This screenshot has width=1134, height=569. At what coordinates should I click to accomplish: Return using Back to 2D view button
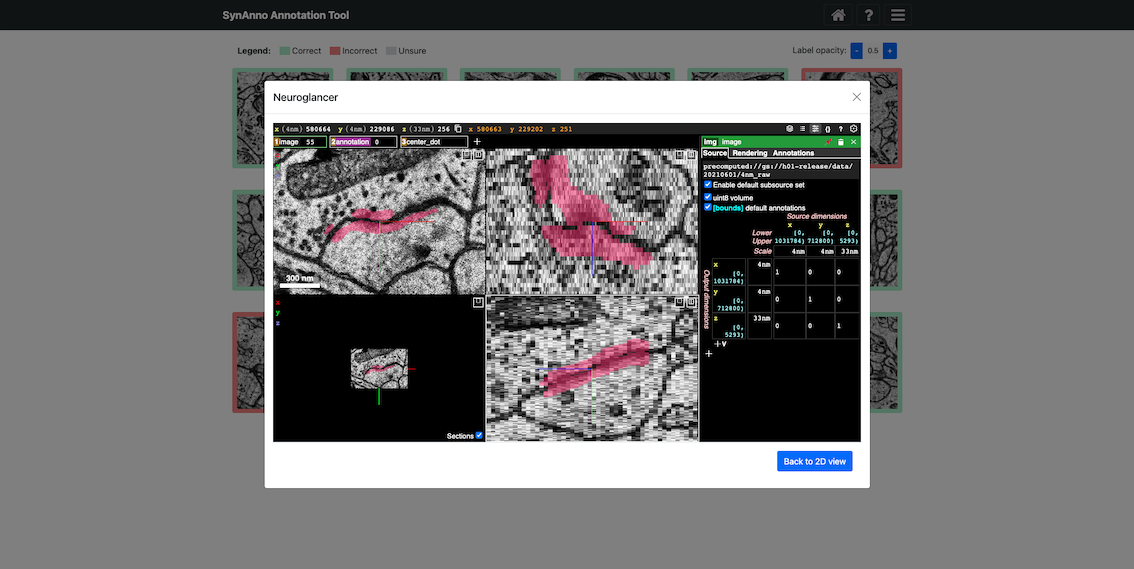click(x=814, y=461)
